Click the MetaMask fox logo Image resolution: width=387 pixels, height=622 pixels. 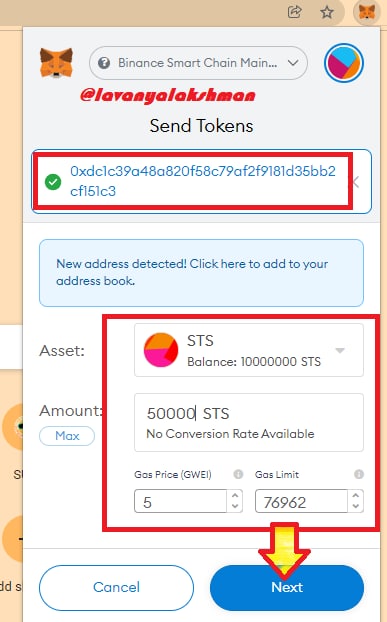(x=56, y=63)
